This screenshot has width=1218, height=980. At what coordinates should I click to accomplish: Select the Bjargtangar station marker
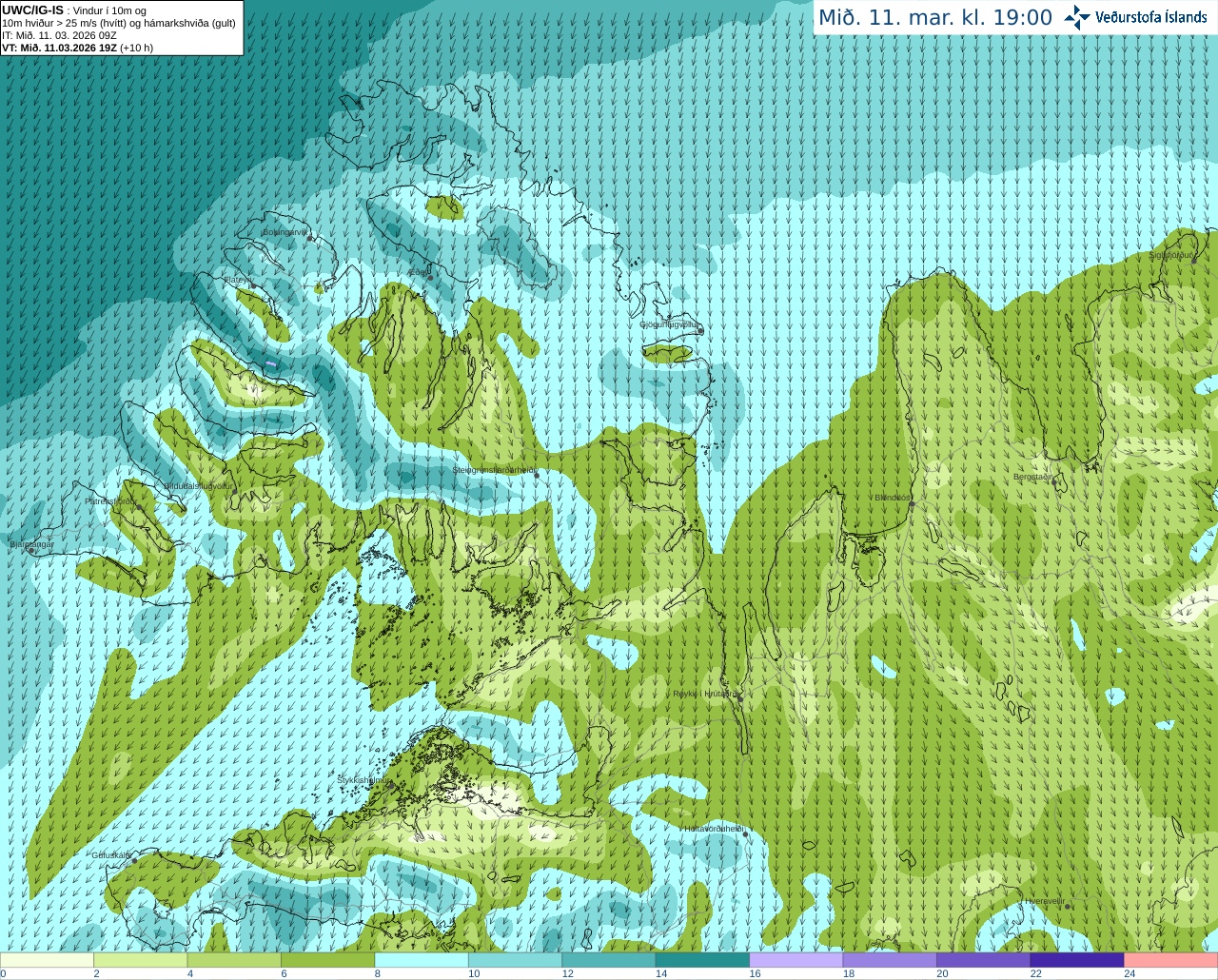click(x=30, y=551)
